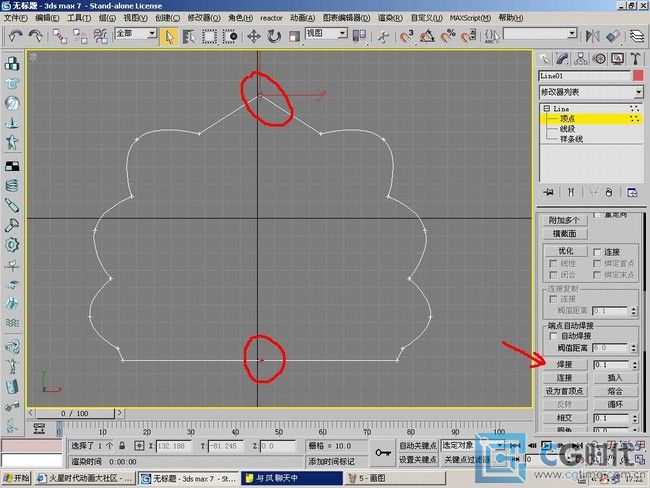Click the key icon in status bar

[383, 452]
